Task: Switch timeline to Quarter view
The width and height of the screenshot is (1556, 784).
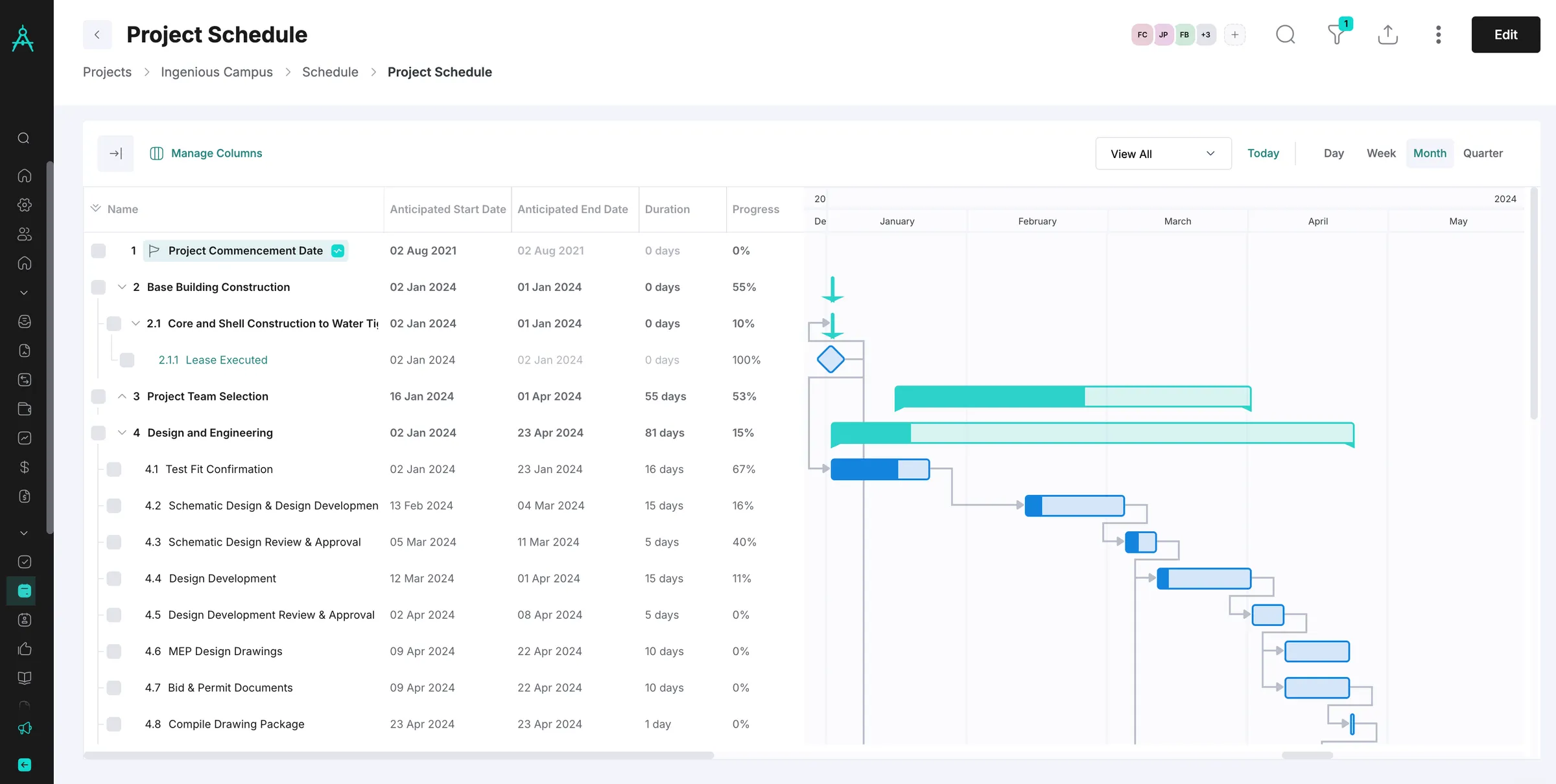Action: tap(1483, 154)
